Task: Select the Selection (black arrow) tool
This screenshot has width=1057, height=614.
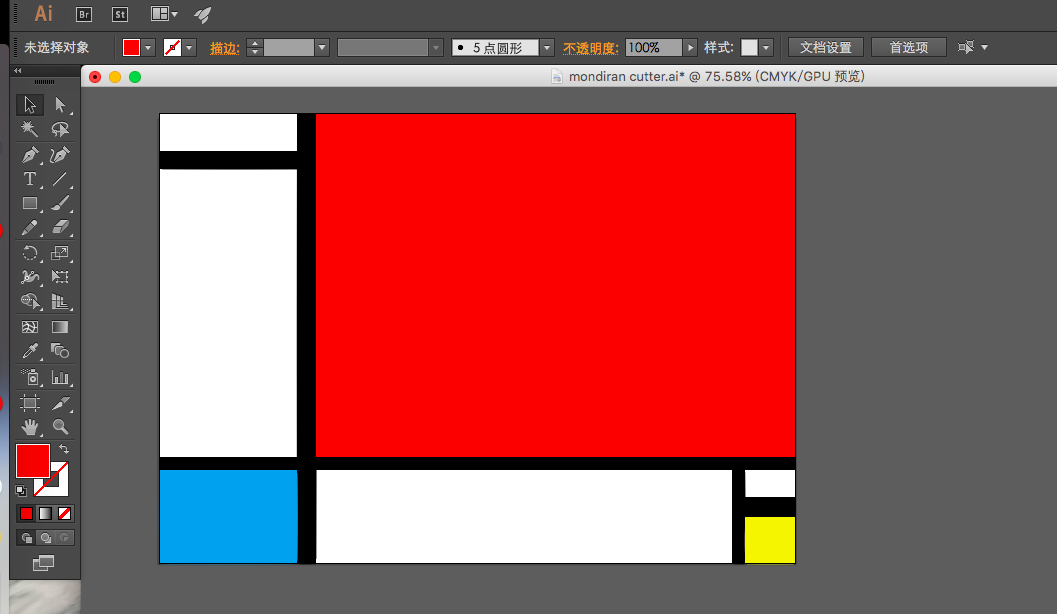Action: click(30, 104)
